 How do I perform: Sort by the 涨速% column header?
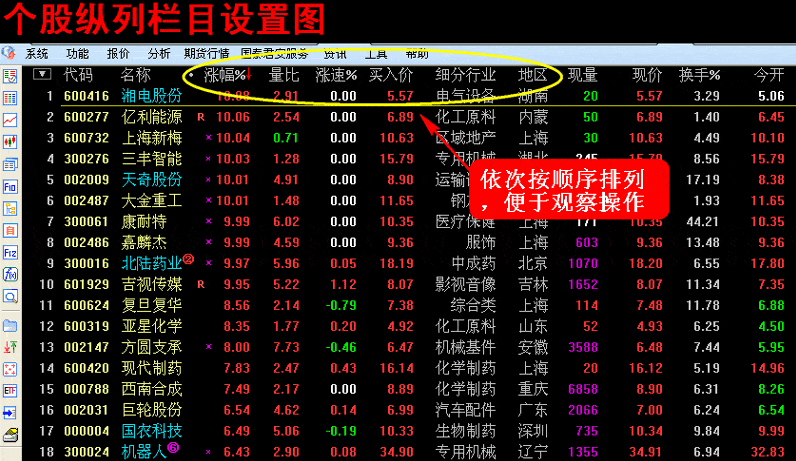click(x=336, y=75)
